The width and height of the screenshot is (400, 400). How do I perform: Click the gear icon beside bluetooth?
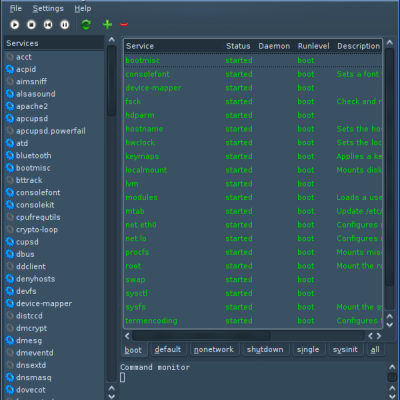point(10,156)
